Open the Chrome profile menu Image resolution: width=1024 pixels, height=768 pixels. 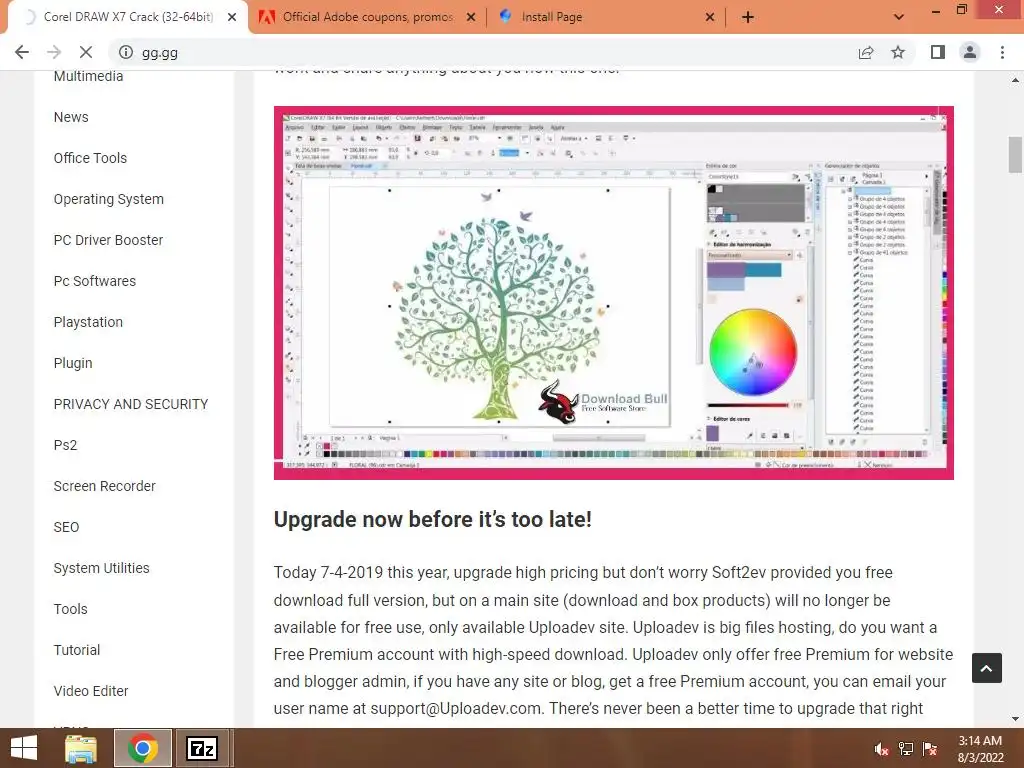970,52
